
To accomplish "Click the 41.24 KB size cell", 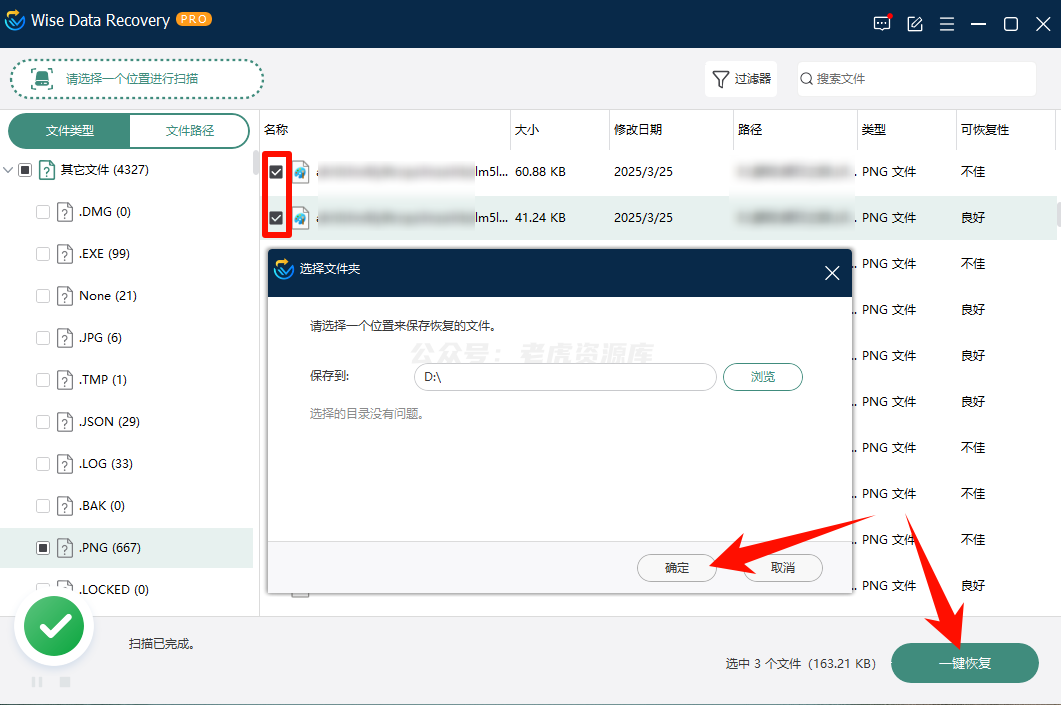I will [x=540, y=218].
